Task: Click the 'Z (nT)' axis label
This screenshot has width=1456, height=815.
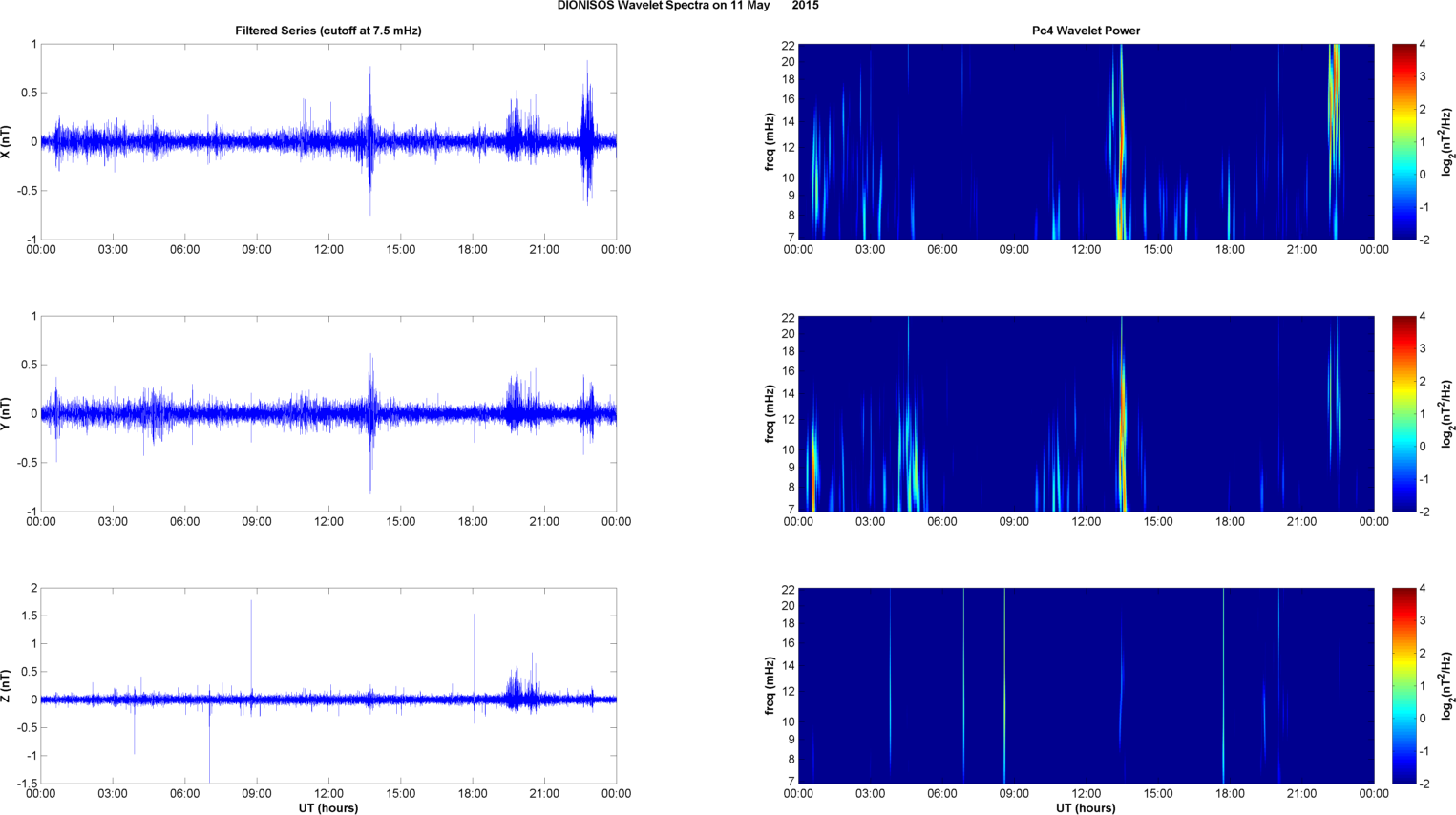Action: tap(7, 685)
